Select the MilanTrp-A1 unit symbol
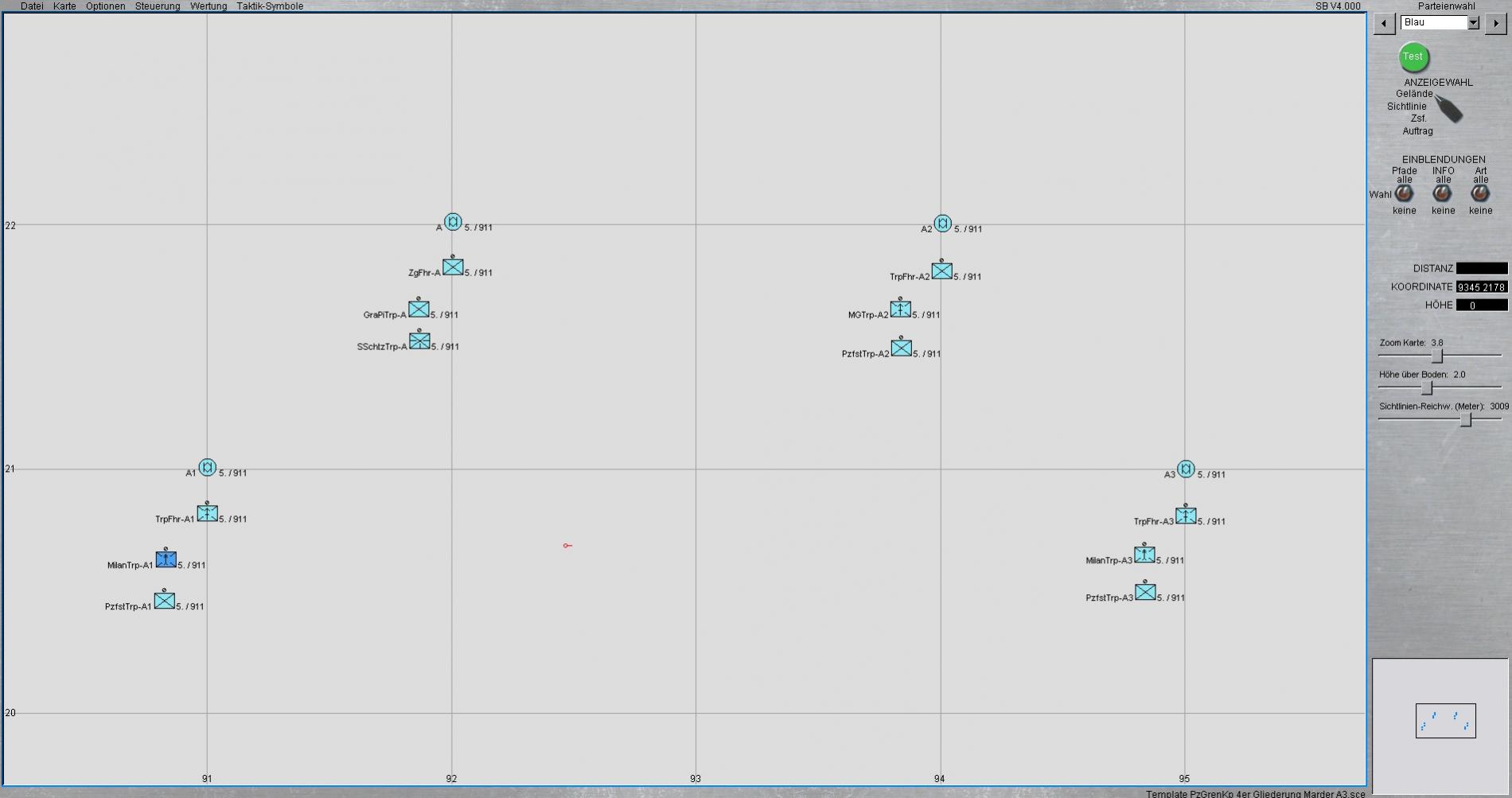 (166, 559)
